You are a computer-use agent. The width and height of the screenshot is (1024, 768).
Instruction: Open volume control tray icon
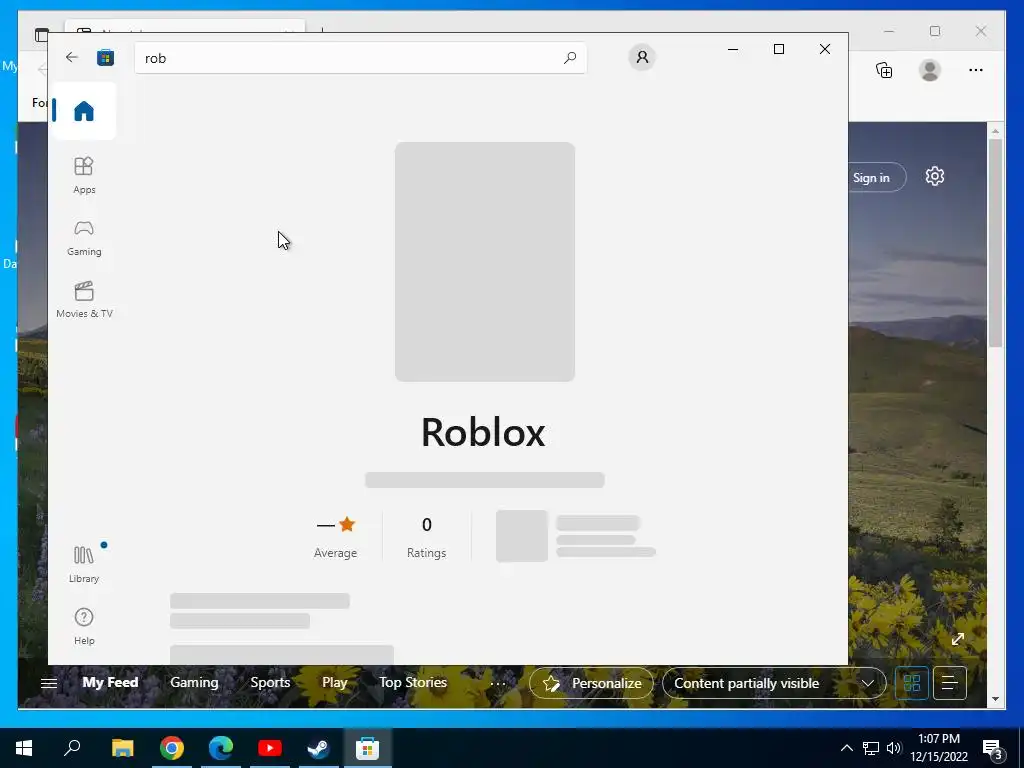click(x=894, y=748)
